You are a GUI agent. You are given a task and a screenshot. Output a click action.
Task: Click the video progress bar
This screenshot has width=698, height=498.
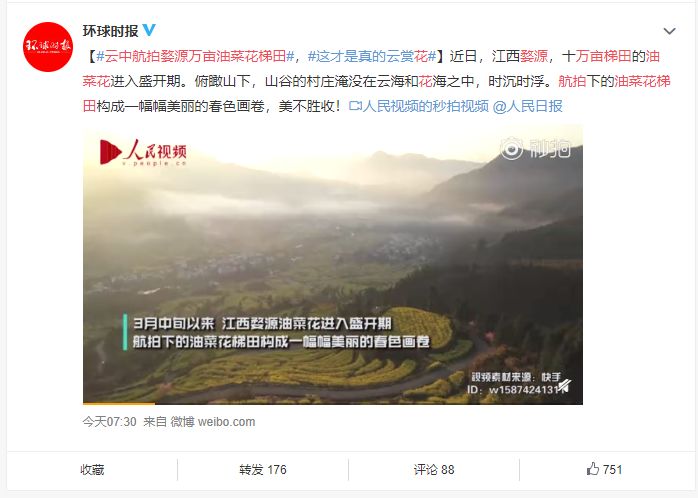click(x=333, y=403)
